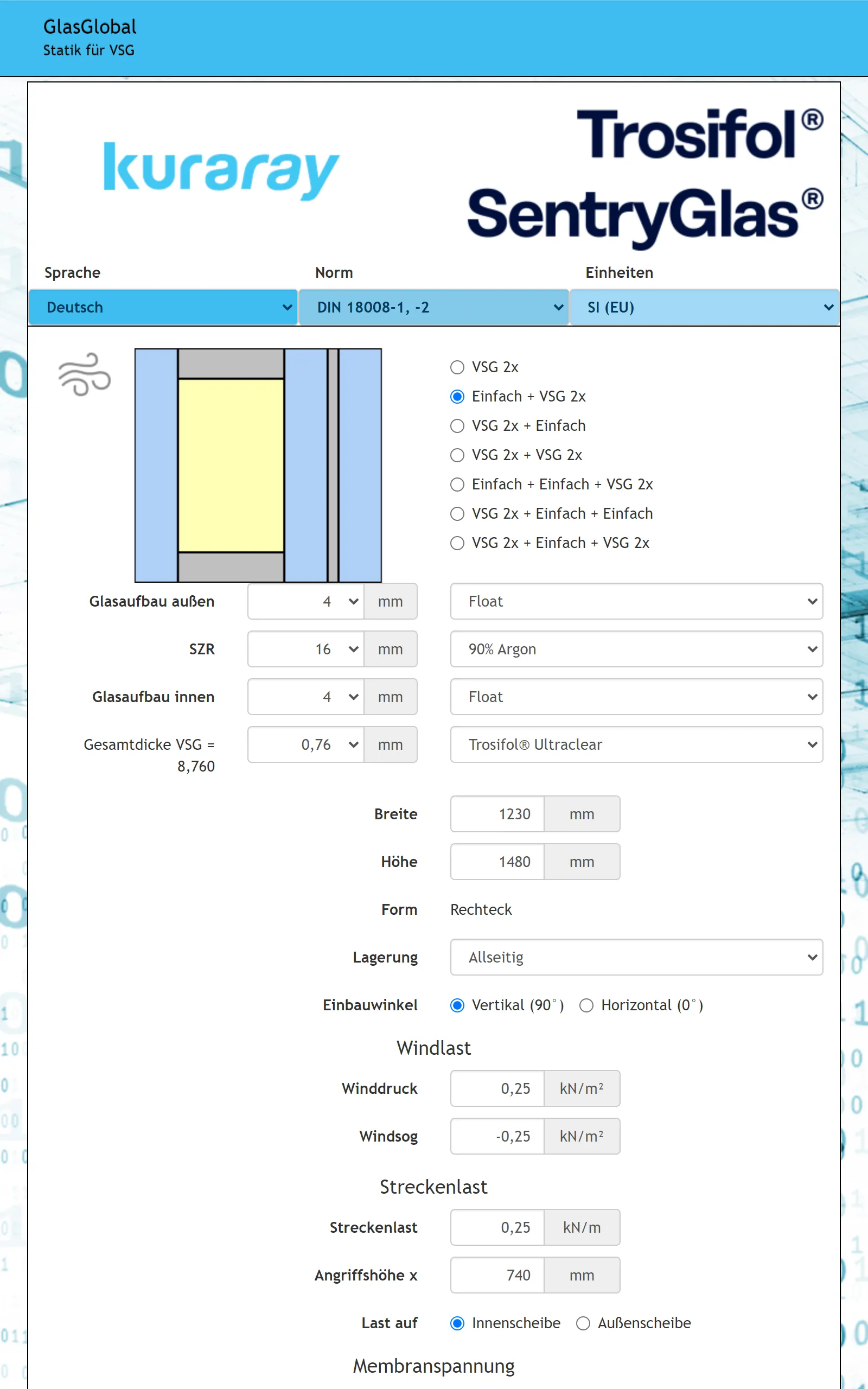Viewport: 868px width, 1389px height.
Task: Set Einbauwinkel to Horizontal (0°)
Action: click(x=586, y=1005)
